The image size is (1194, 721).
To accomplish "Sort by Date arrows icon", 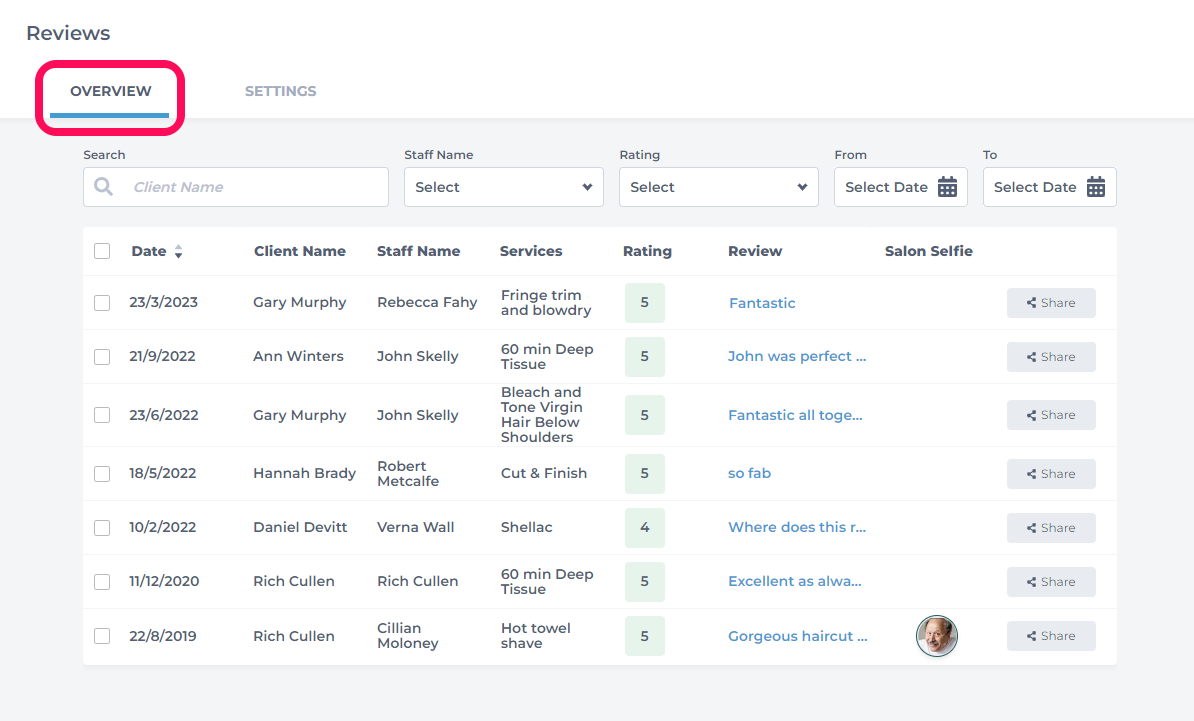I will 178,251.
